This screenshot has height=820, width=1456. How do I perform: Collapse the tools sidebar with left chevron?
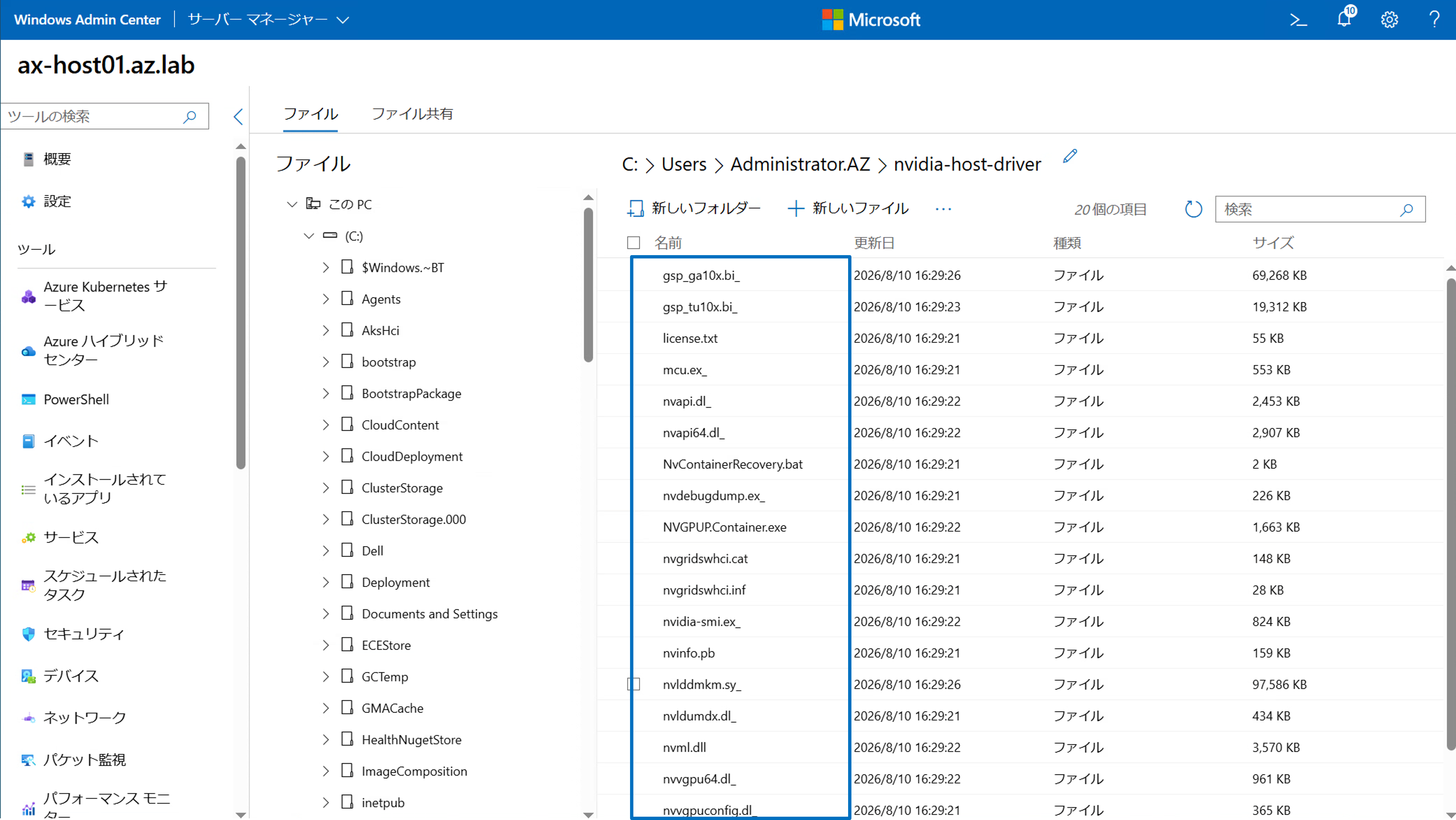238,117
